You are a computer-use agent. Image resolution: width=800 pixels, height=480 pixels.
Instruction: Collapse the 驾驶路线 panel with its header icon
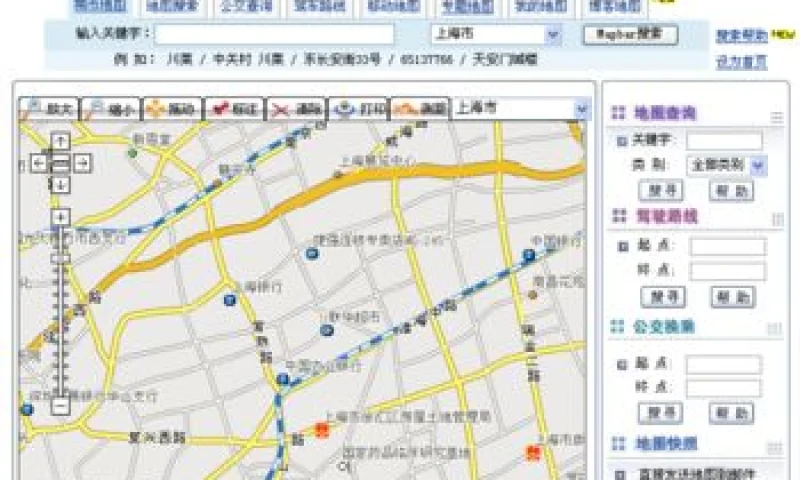click(x=778, y=219)
